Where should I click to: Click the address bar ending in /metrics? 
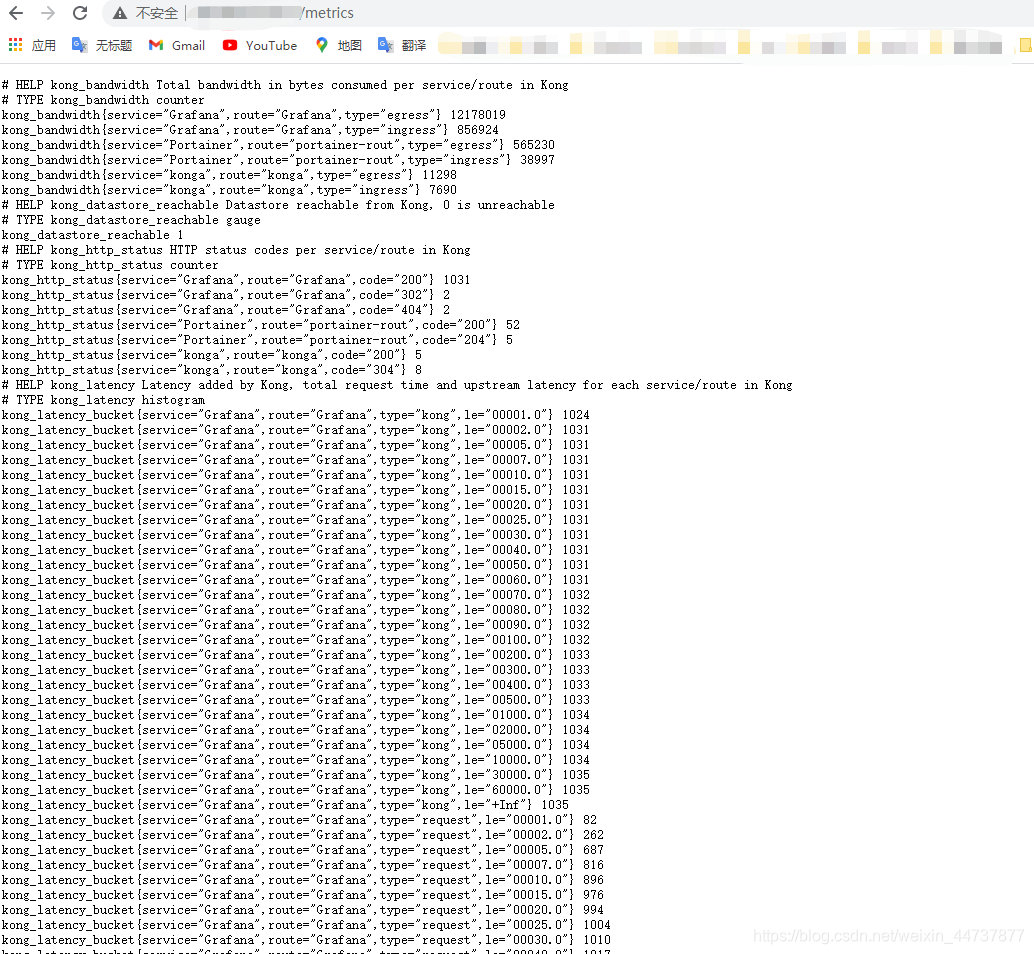coord(567,13)
